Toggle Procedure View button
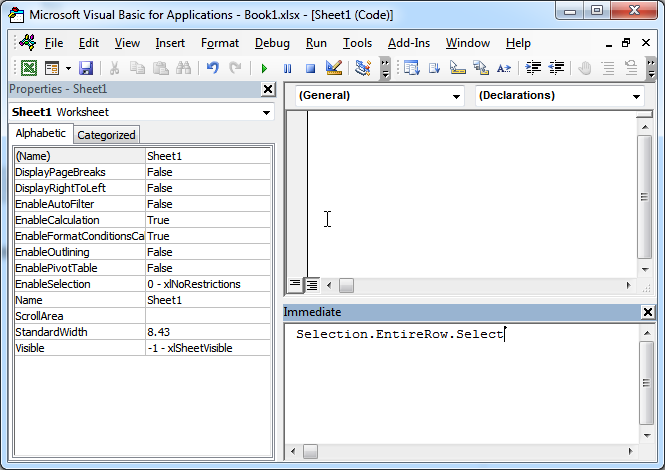The height and width of the screenshot is (470, 665). 295,285
